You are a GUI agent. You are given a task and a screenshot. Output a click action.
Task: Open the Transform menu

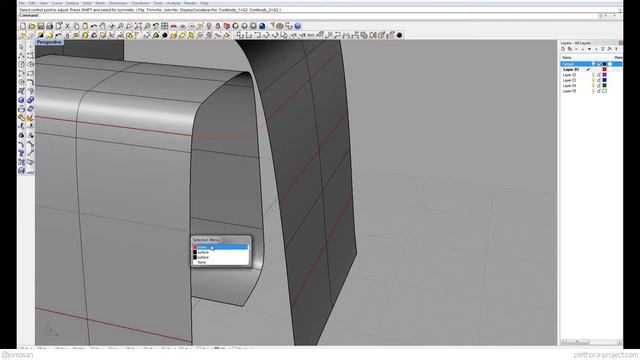coord(140,3)
